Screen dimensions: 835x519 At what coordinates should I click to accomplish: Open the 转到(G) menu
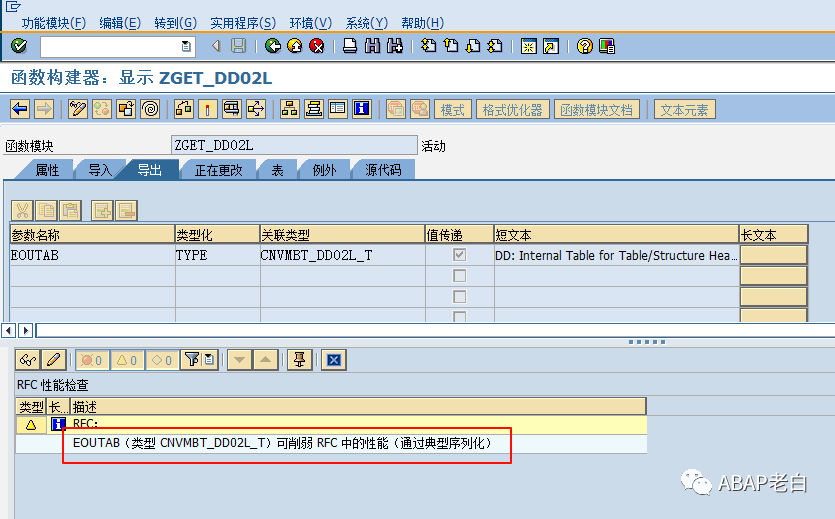176,23
